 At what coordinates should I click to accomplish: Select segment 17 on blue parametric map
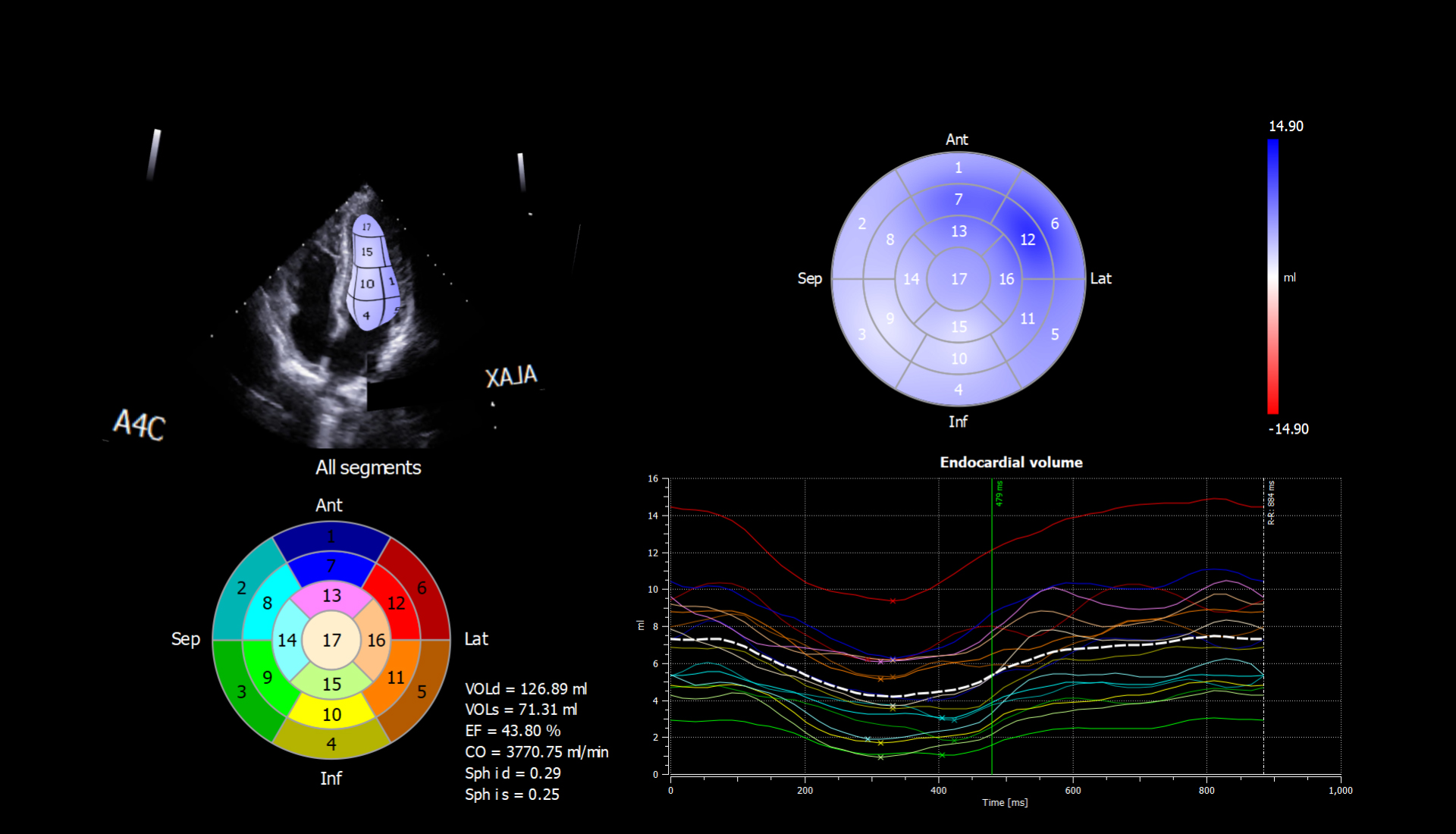(x=959, y=279)
